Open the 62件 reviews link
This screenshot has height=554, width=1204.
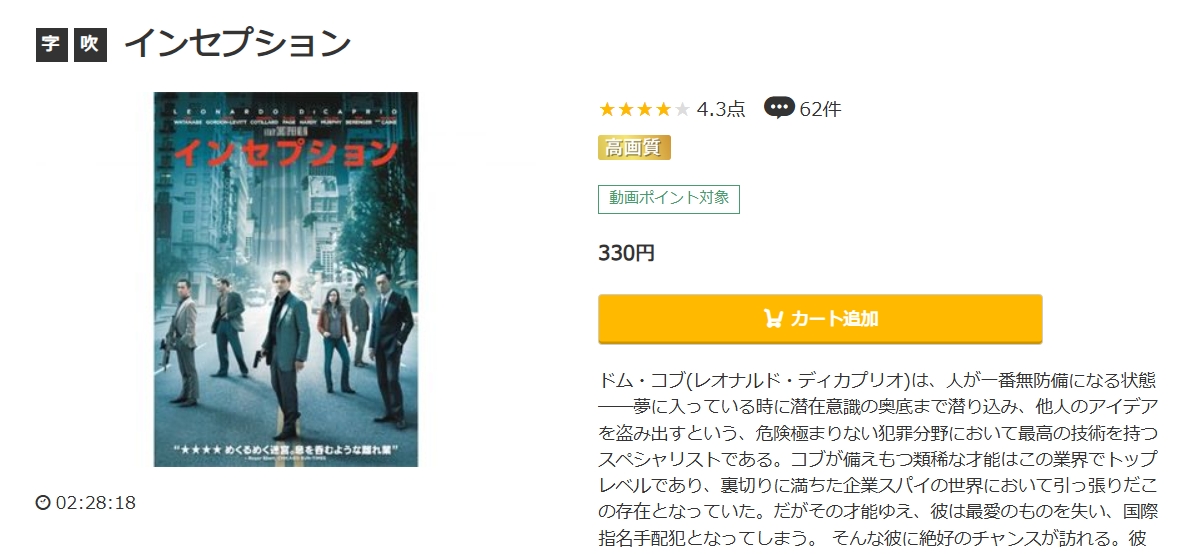[820, 109]
